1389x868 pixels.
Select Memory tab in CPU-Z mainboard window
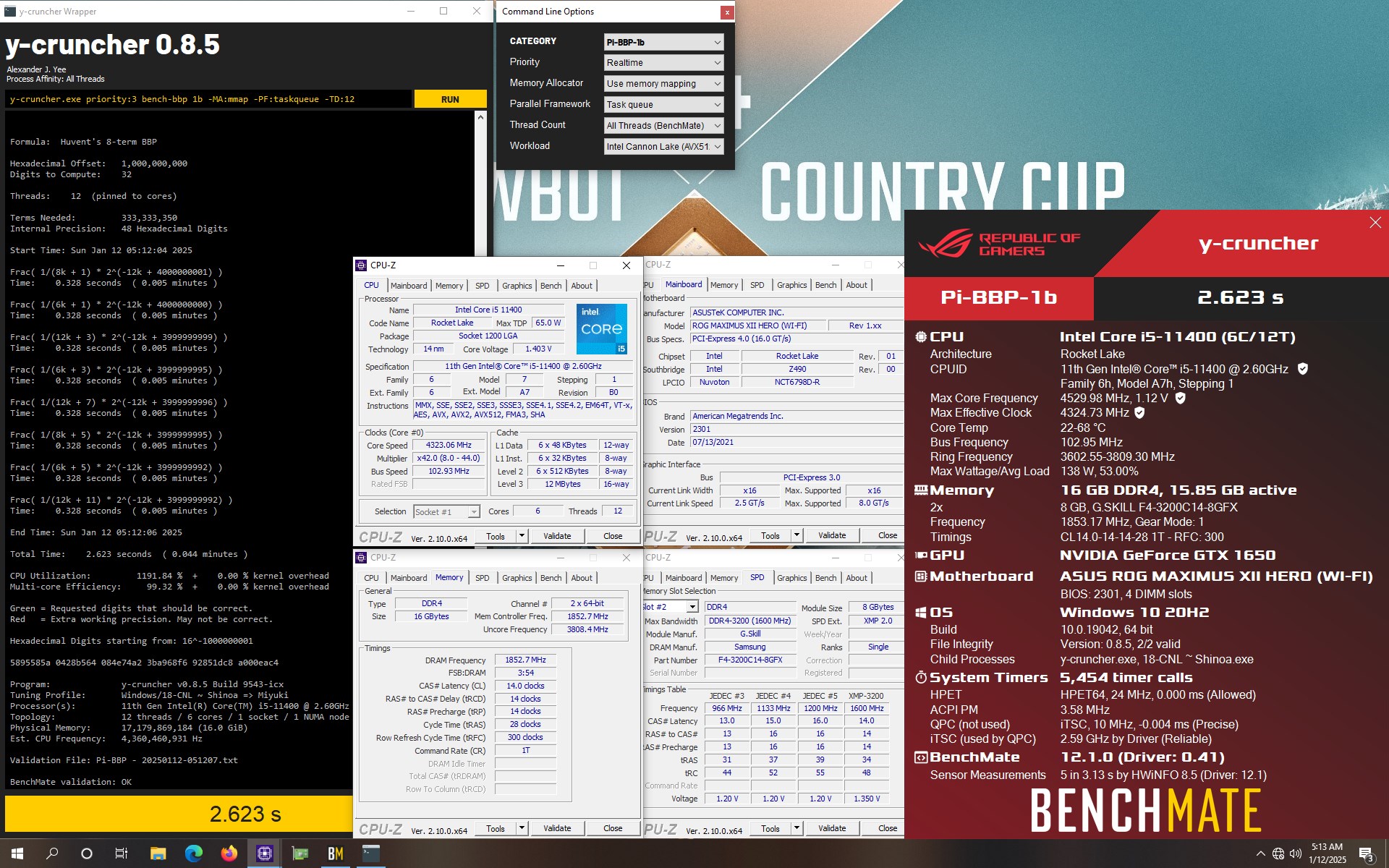coord(724,285)
